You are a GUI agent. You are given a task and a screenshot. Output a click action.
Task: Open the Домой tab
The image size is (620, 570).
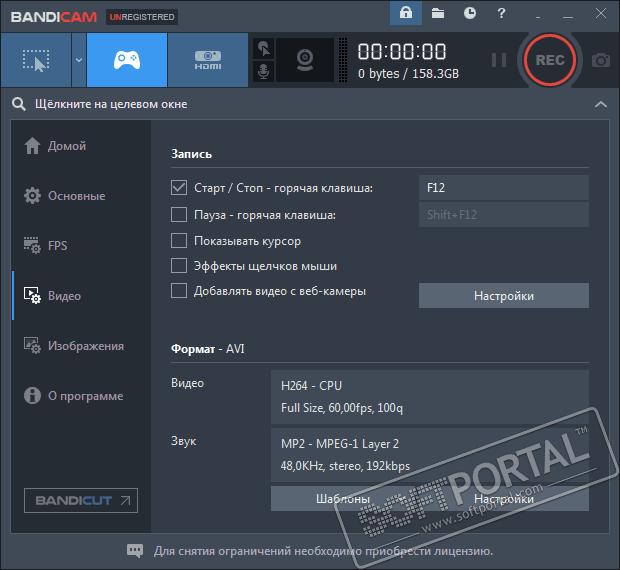point(81,146)
